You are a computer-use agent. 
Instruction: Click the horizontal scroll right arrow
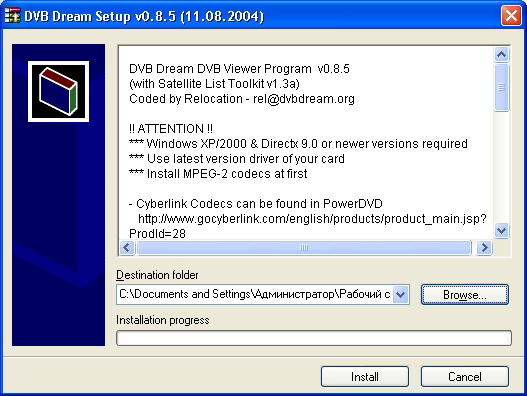(x=484, y=248)
